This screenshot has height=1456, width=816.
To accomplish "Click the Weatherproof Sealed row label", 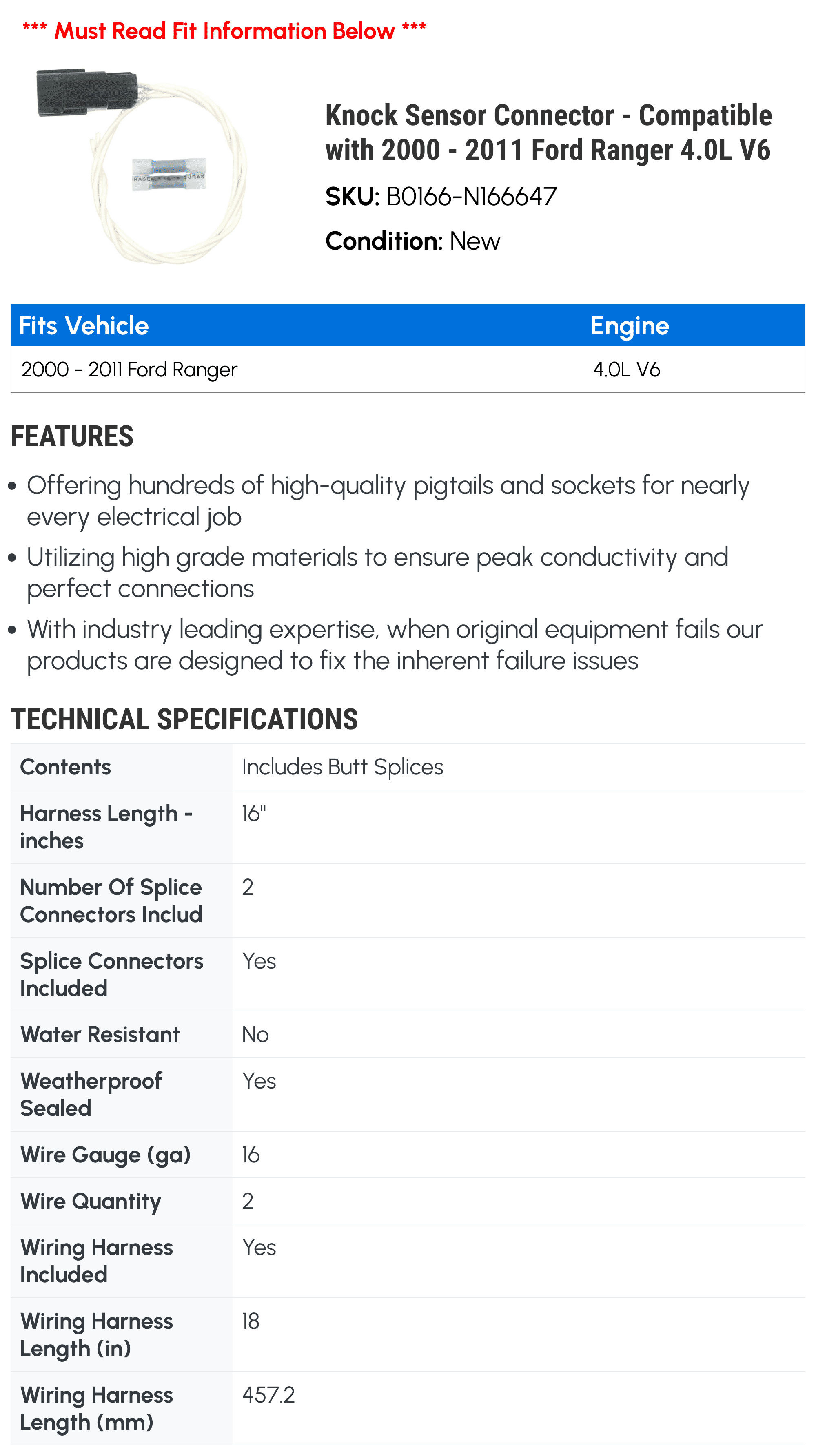I will coord(91,1094).
